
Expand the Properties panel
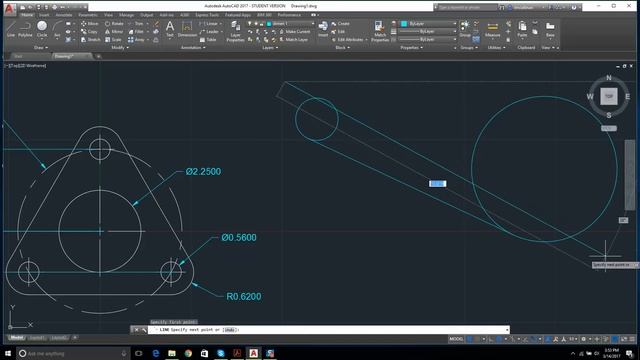click(x=411, y=48)
